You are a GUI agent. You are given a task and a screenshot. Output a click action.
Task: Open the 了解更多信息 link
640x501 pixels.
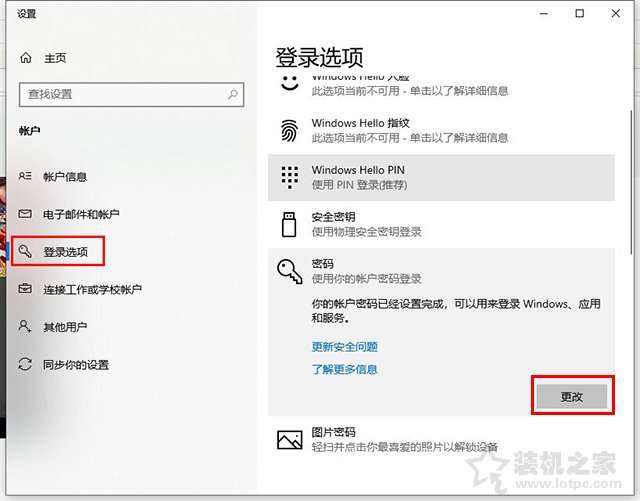point(344,370)
